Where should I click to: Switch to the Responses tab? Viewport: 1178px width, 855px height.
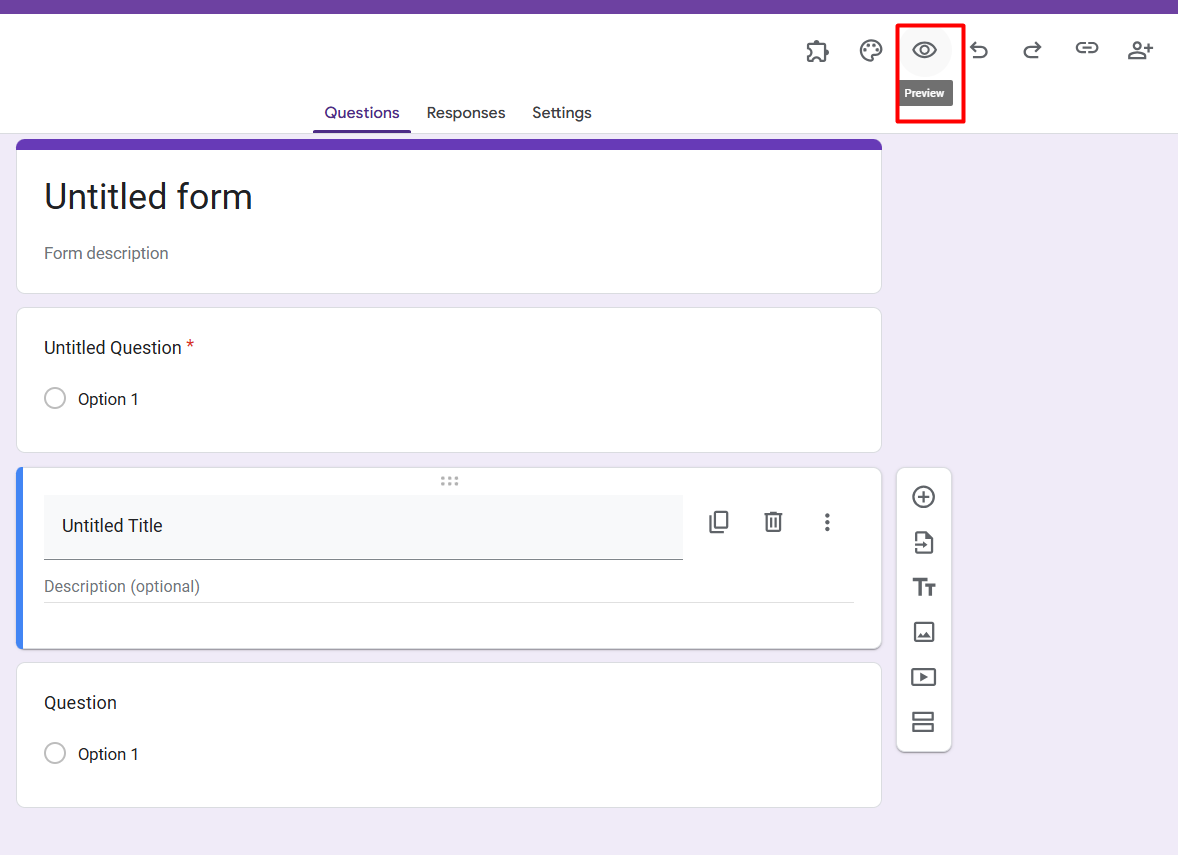[466, 113]
